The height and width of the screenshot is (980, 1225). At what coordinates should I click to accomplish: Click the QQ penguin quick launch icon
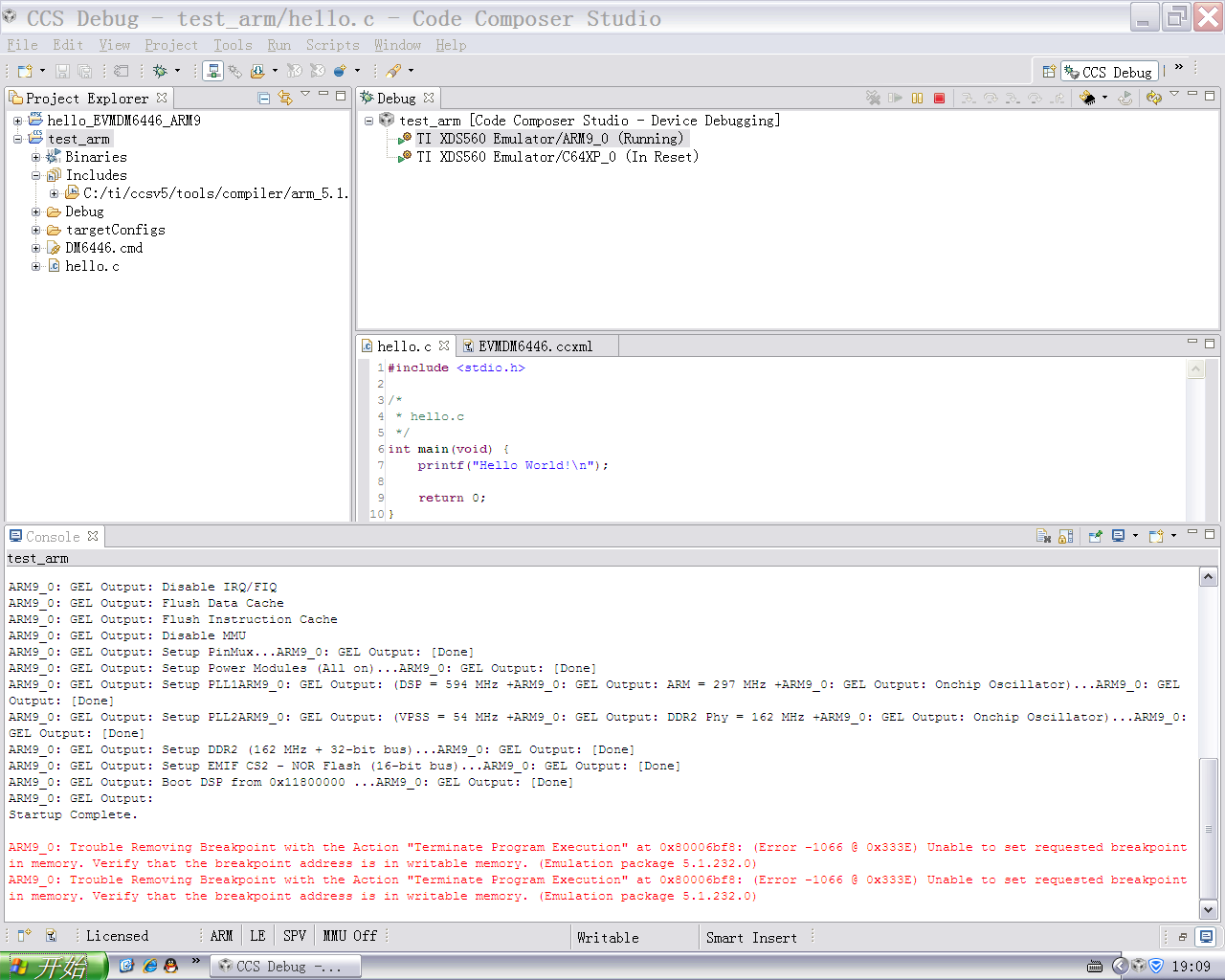pos(171,966)
